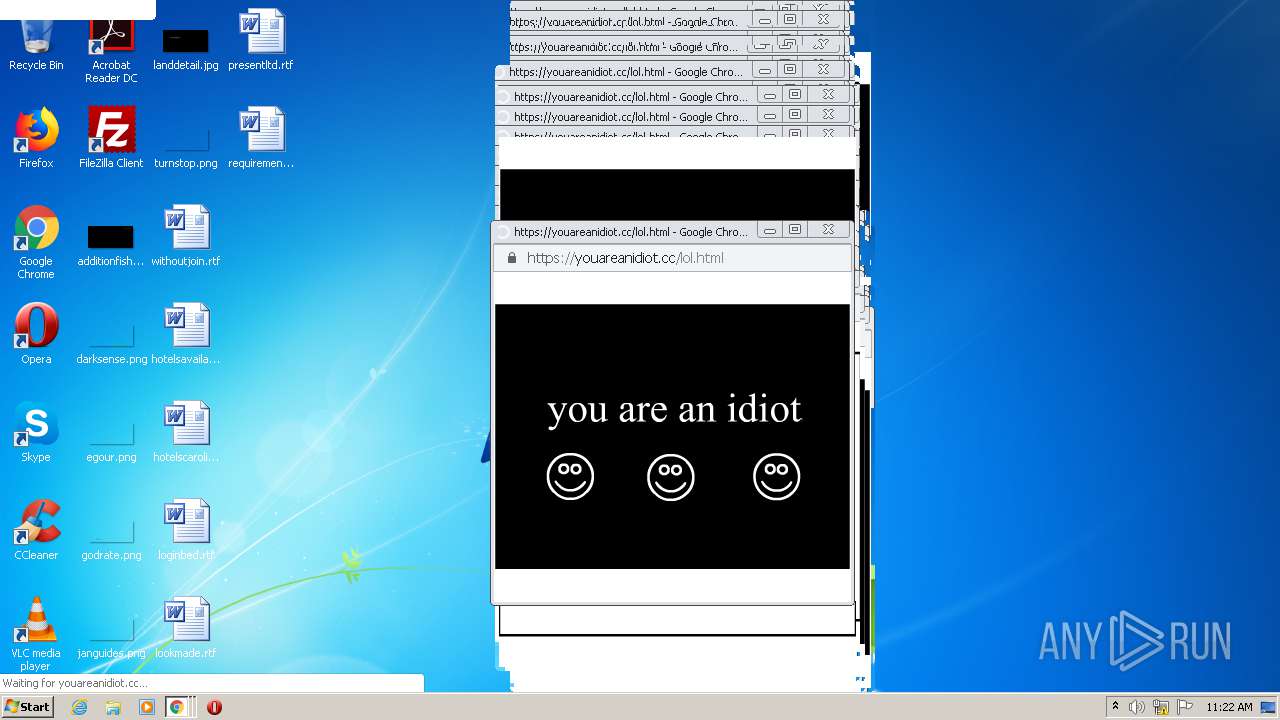Click the right smiley face on the page
This screenshot has width=1280, height=720.
[777, 476]
